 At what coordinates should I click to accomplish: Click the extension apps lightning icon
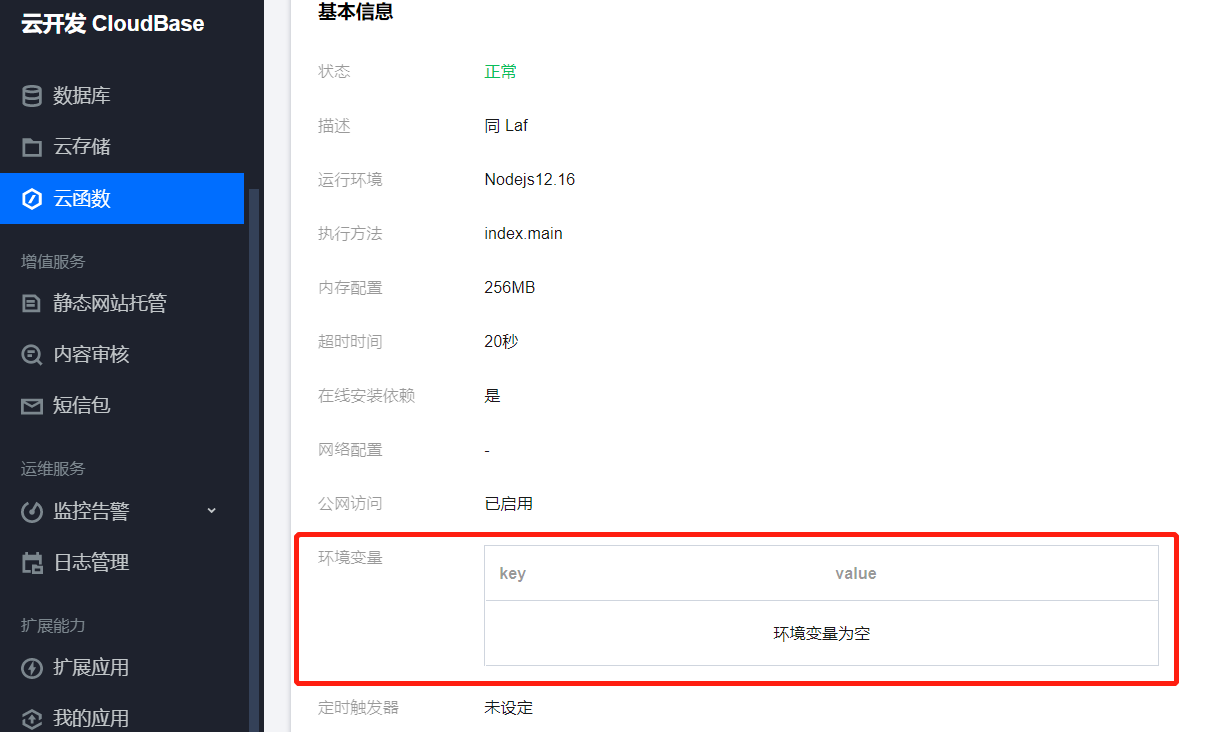(32, 667)
